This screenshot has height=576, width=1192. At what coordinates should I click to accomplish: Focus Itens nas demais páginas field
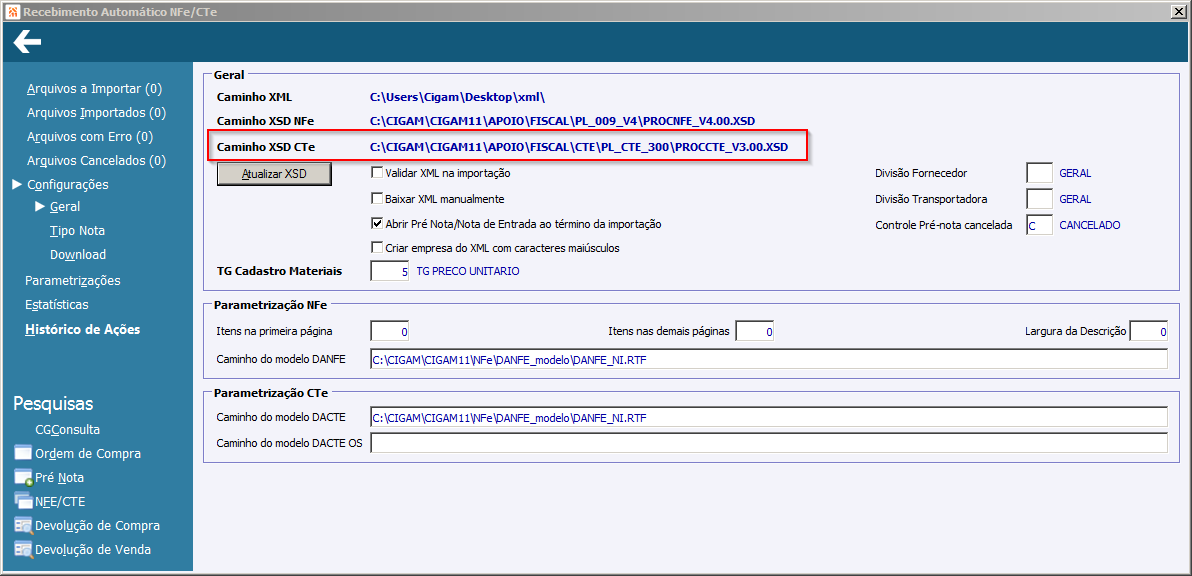pos(755,331)
